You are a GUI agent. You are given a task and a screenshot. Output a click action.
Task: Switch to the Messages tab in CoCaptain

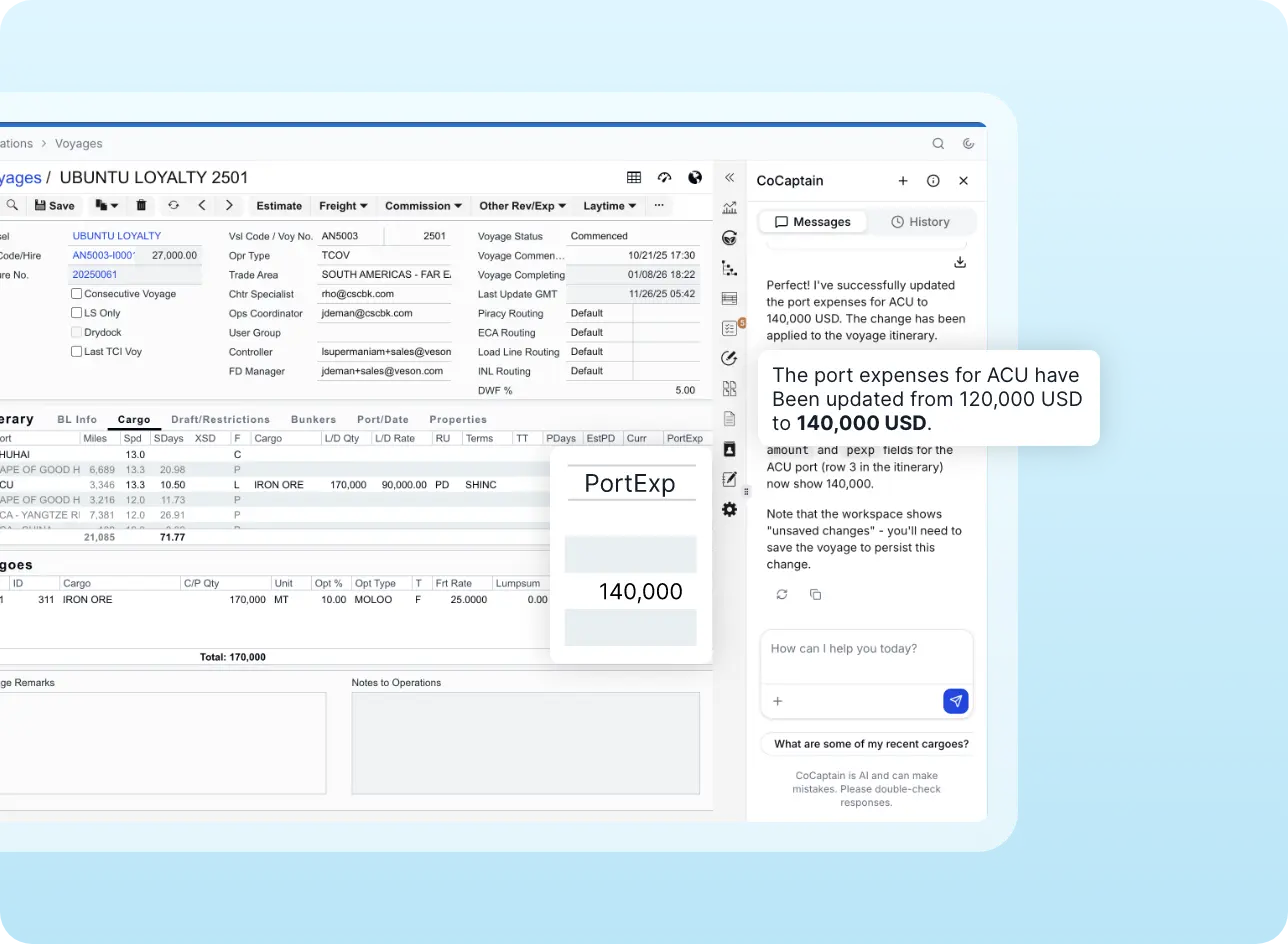pyautogui.click(x=812, y=222)
